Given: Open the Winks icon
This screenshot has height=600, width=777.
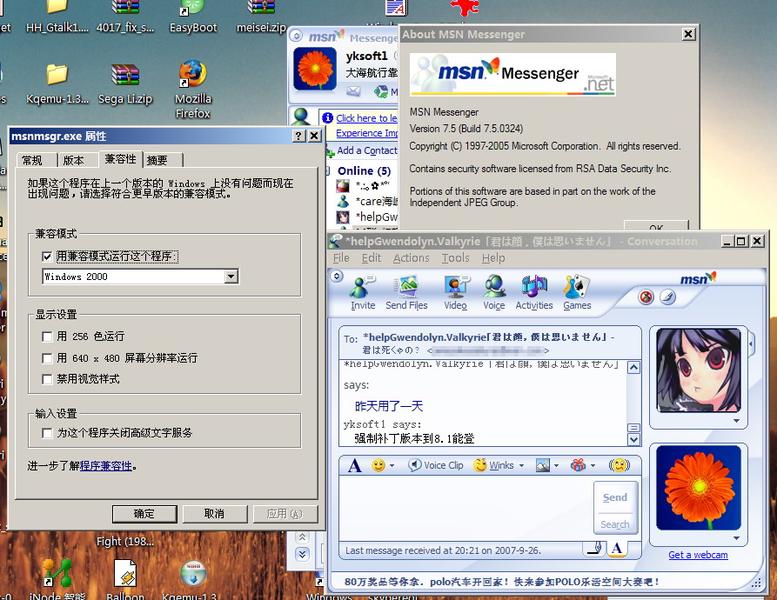Looking at the screenshot, I should click(x=480, y=465).
